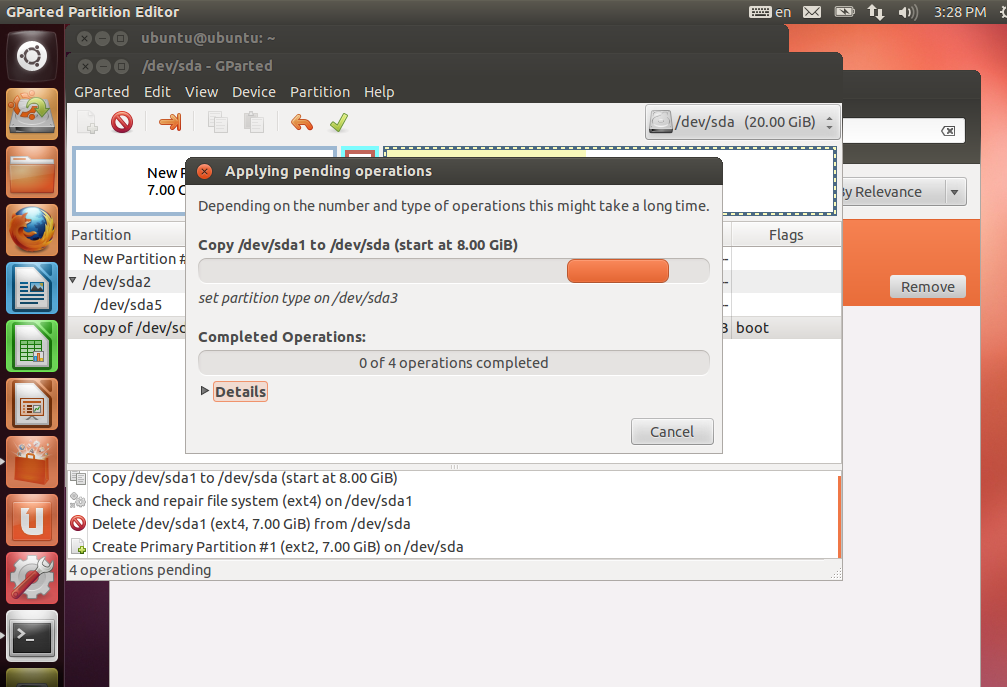Image resolution: width=1007 pixels, height=687 pixels.
Task: Open the Help menu
Action: click(379, 92)
